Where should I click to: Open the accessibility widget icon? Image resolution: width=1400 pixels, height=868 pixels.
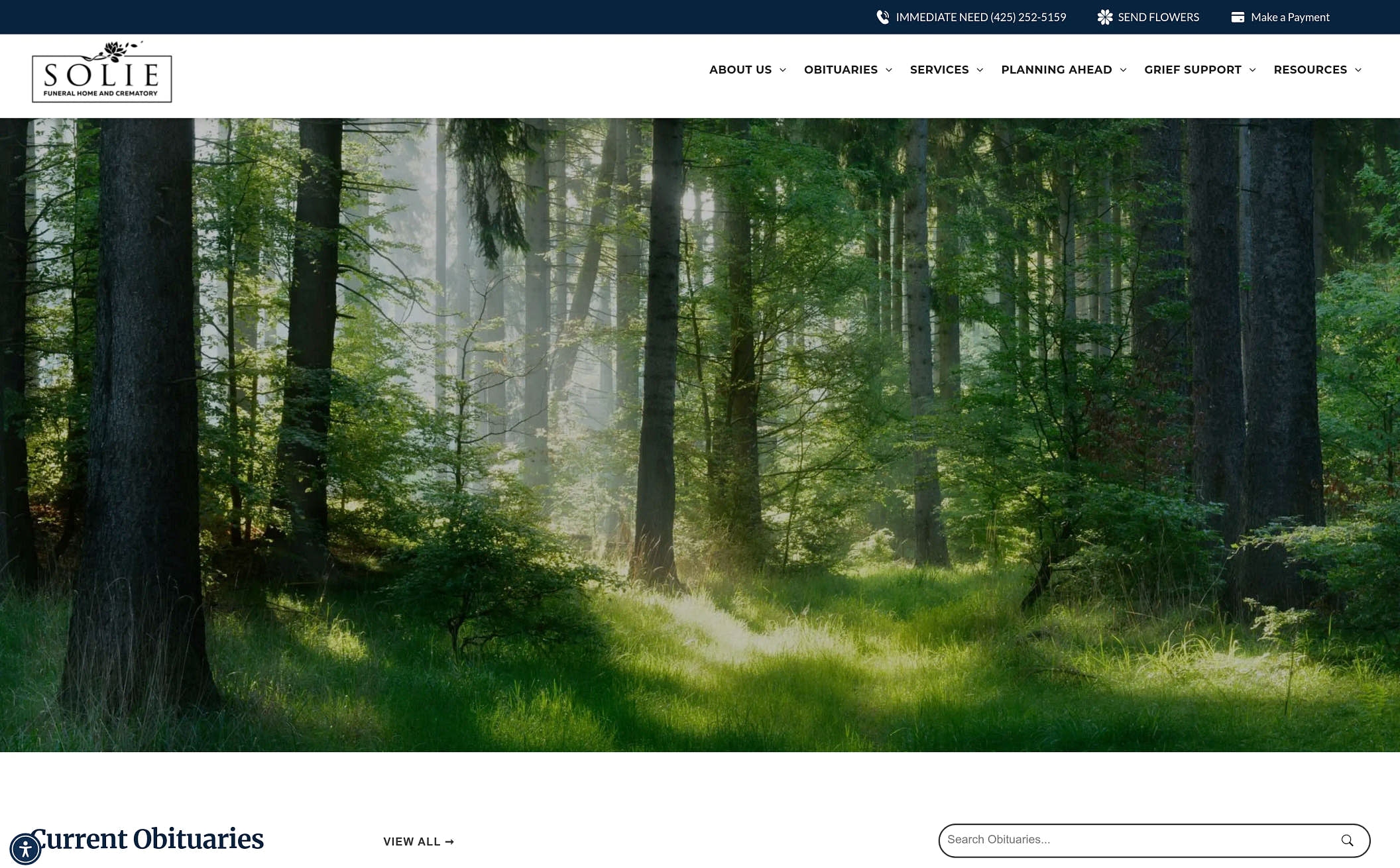[x=25, y=849]
